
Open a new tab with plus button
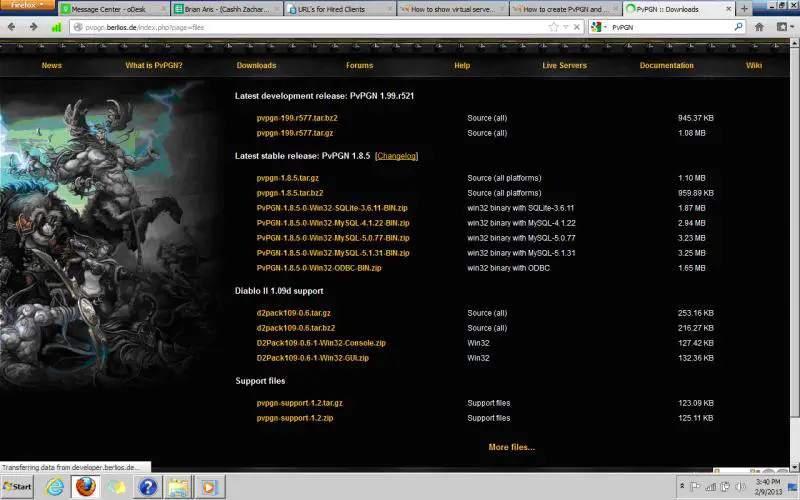pyautogui.click(x=744, y=9)
